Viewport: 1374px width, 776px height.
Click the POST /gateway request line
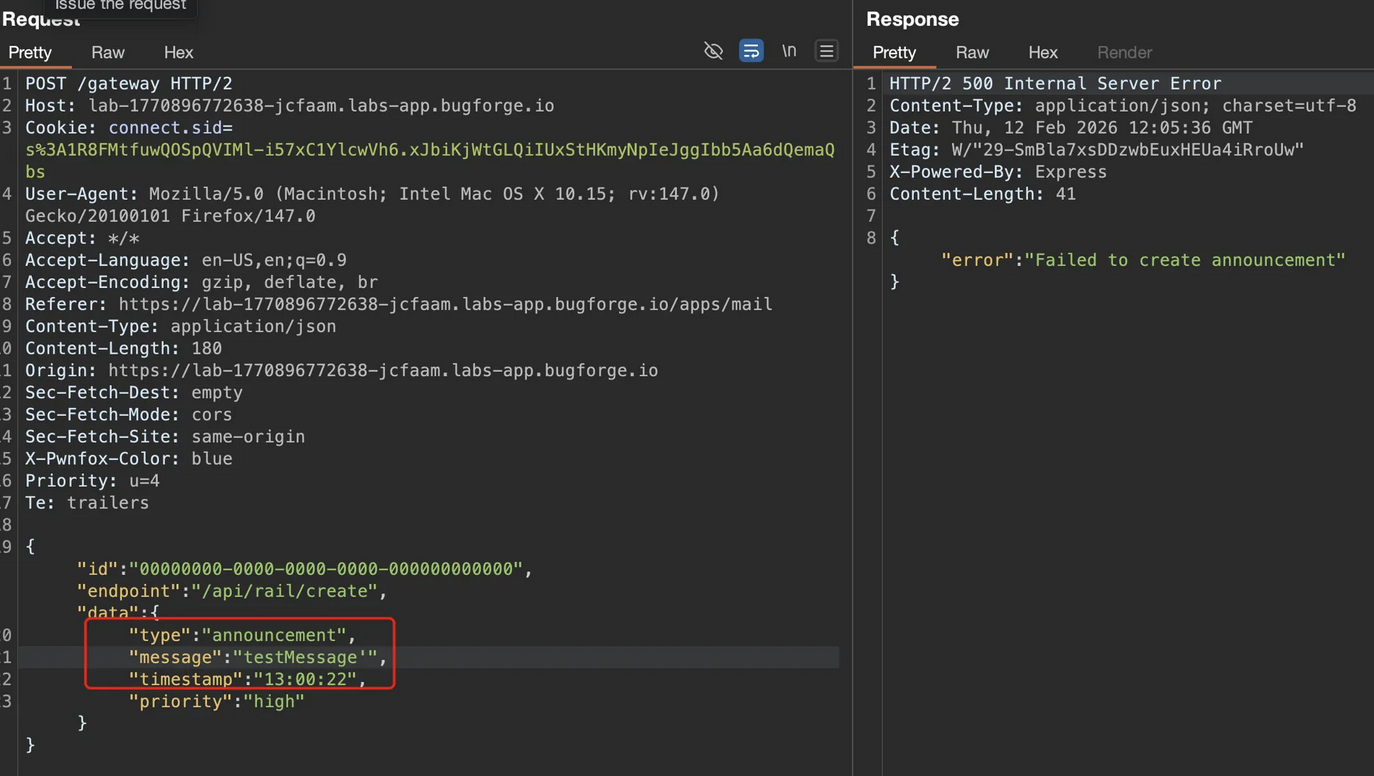(x=128, y=84)
